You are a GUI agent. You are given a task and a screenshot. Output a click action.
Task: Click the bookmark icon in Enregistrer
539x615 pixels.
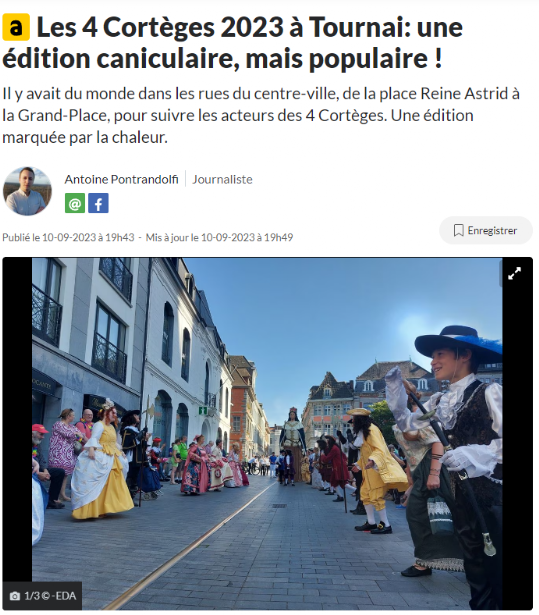pos(459,231)
